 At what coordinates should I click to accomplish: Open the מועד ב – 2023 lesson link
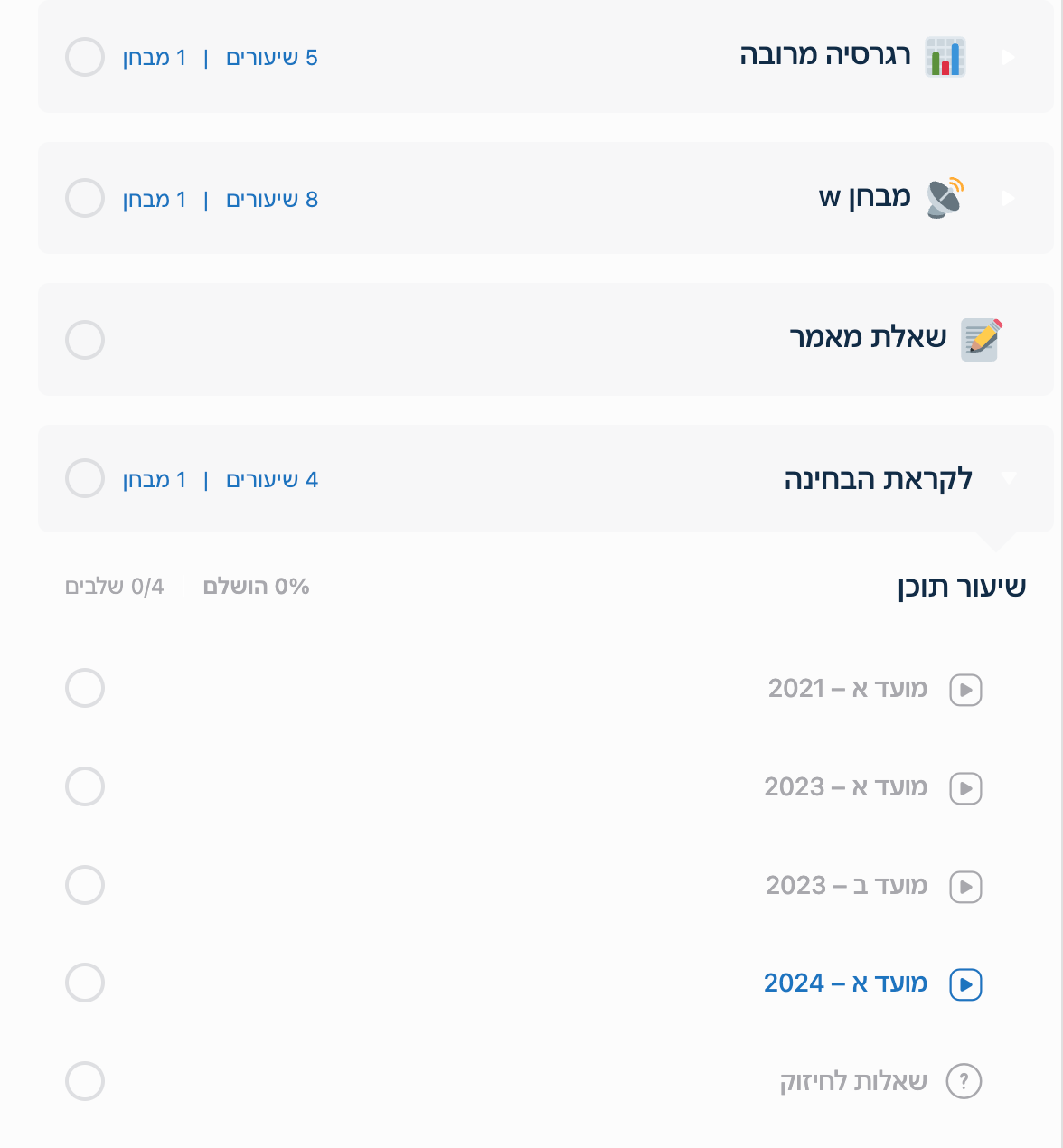[x=846, y=885]
